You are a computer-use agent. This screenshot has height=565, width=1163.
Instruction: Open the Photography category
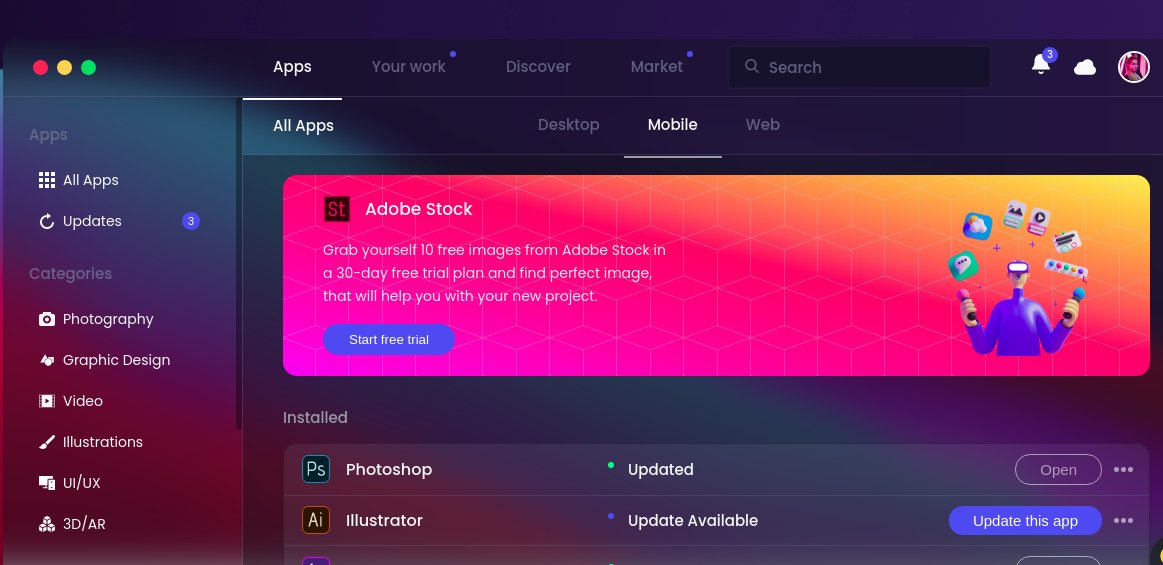pyautogui.click(x=108, y=319)
